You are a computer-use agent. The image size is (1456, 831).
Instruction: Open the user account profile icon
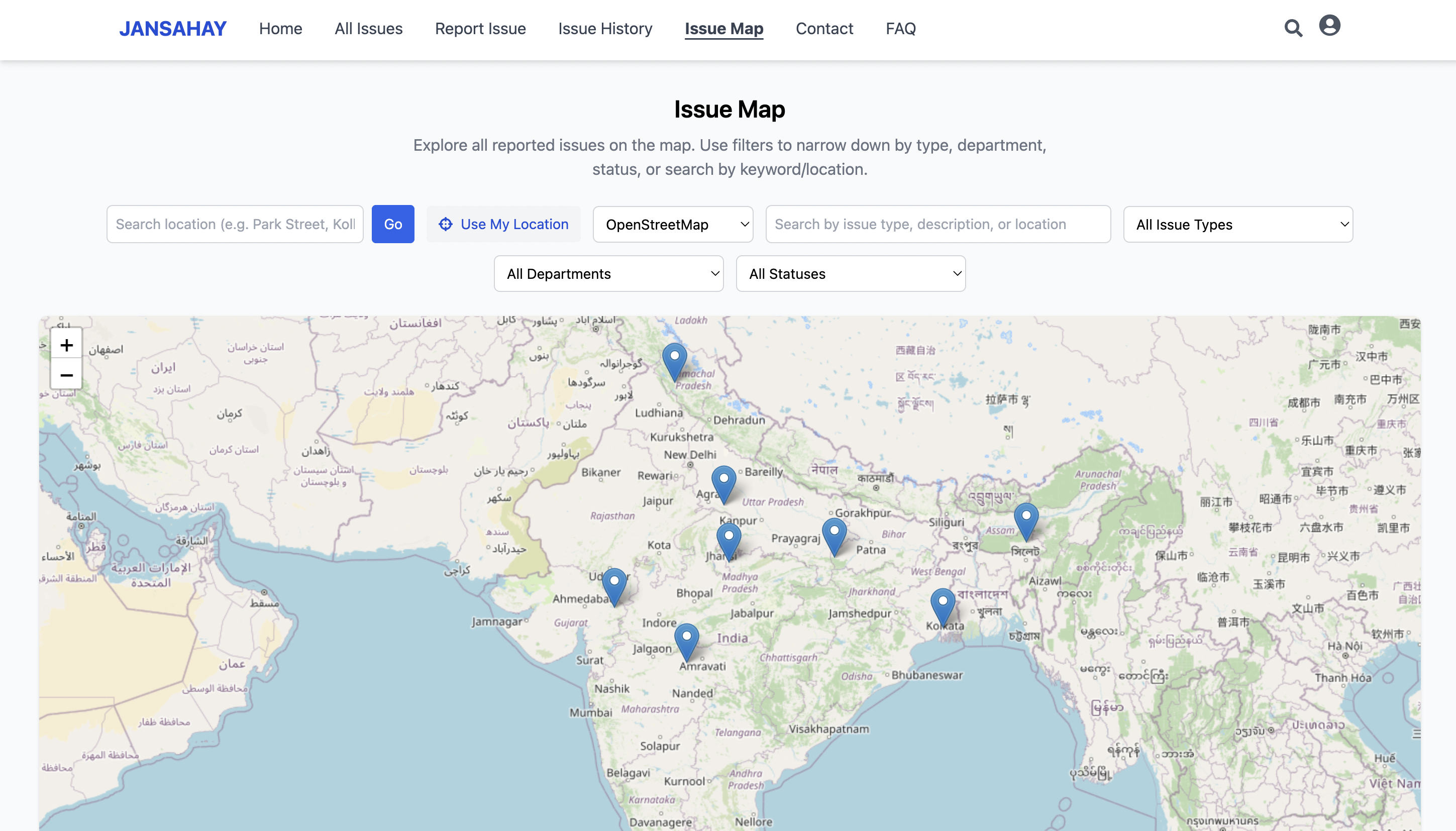tap(1329, 26)
